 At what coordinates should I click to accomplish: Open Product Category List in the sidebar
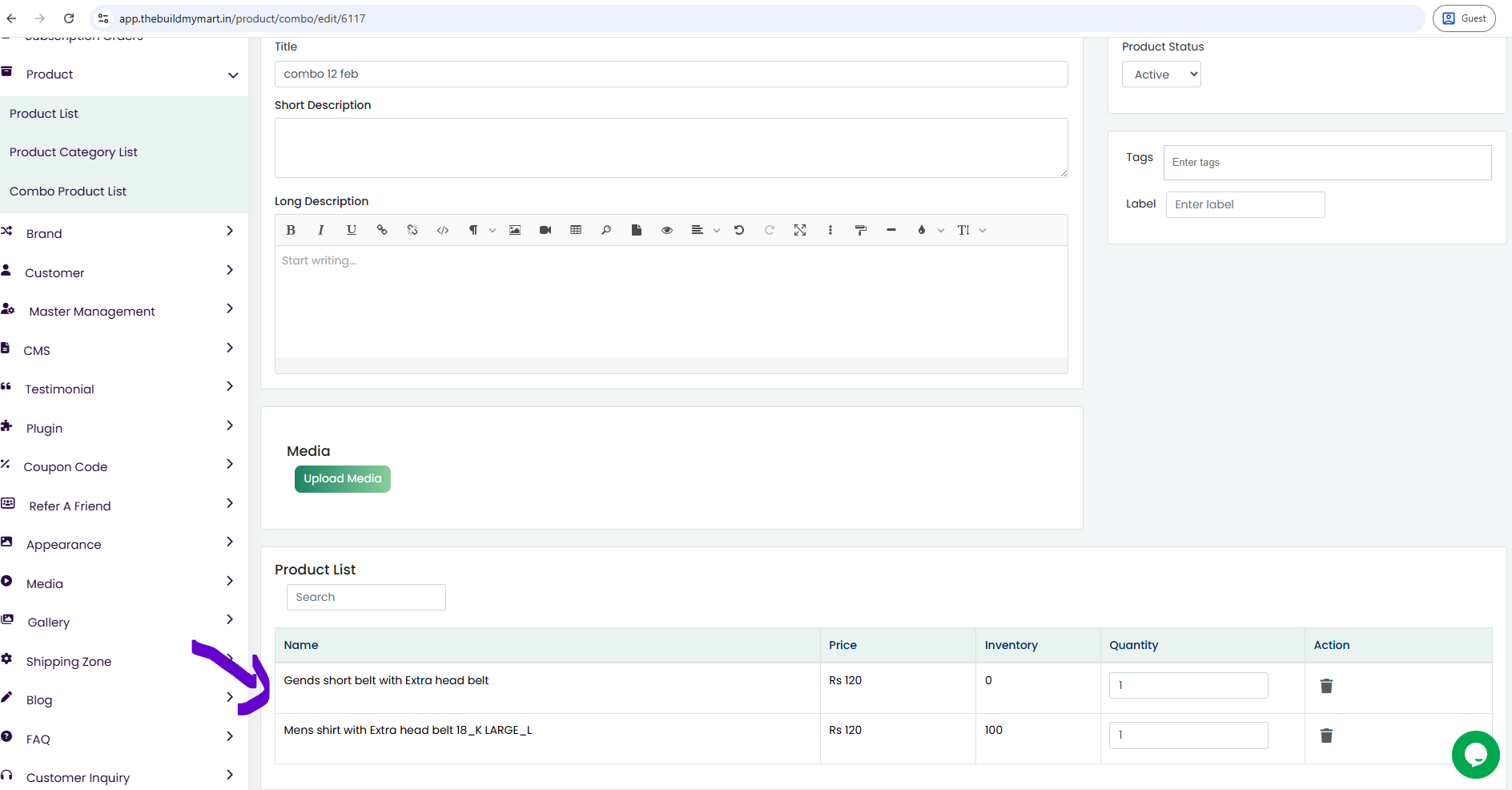(x=74, y=152)
